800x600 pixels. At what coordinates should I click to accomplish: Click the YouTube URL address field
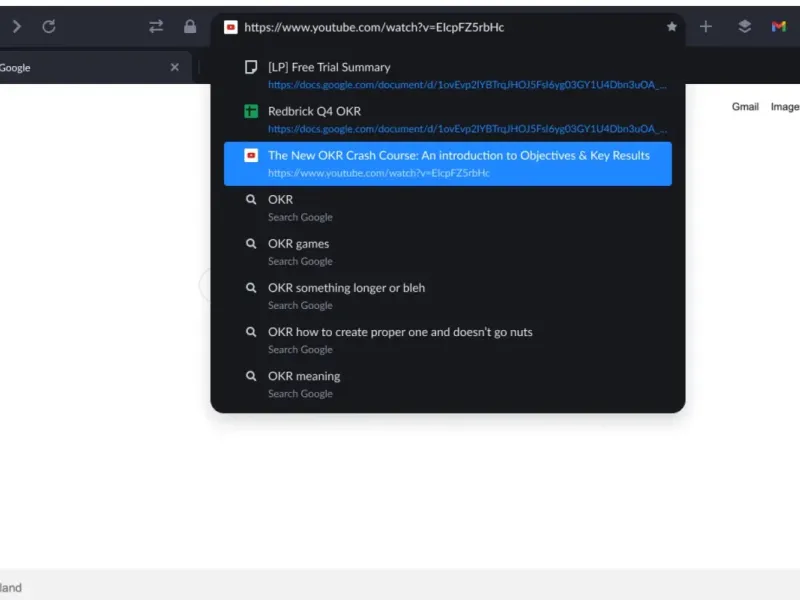pyautogui.click(x=440, y=27)
